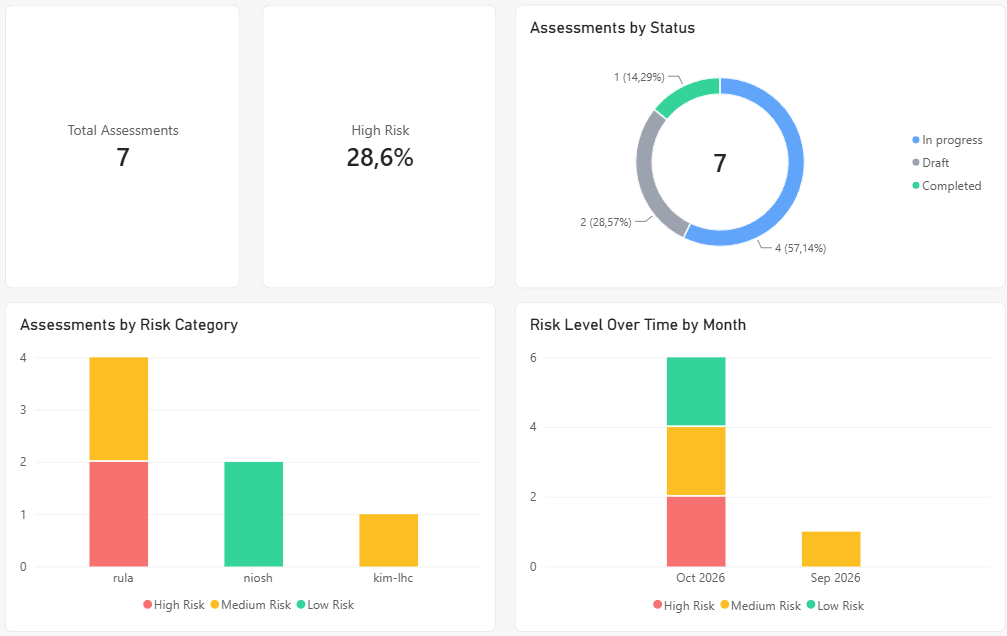The width and height of the screenshot is (1007, 636).
Task: Click the red High Risk segment of Oct 2026 bar
Action: click(696, 531)
